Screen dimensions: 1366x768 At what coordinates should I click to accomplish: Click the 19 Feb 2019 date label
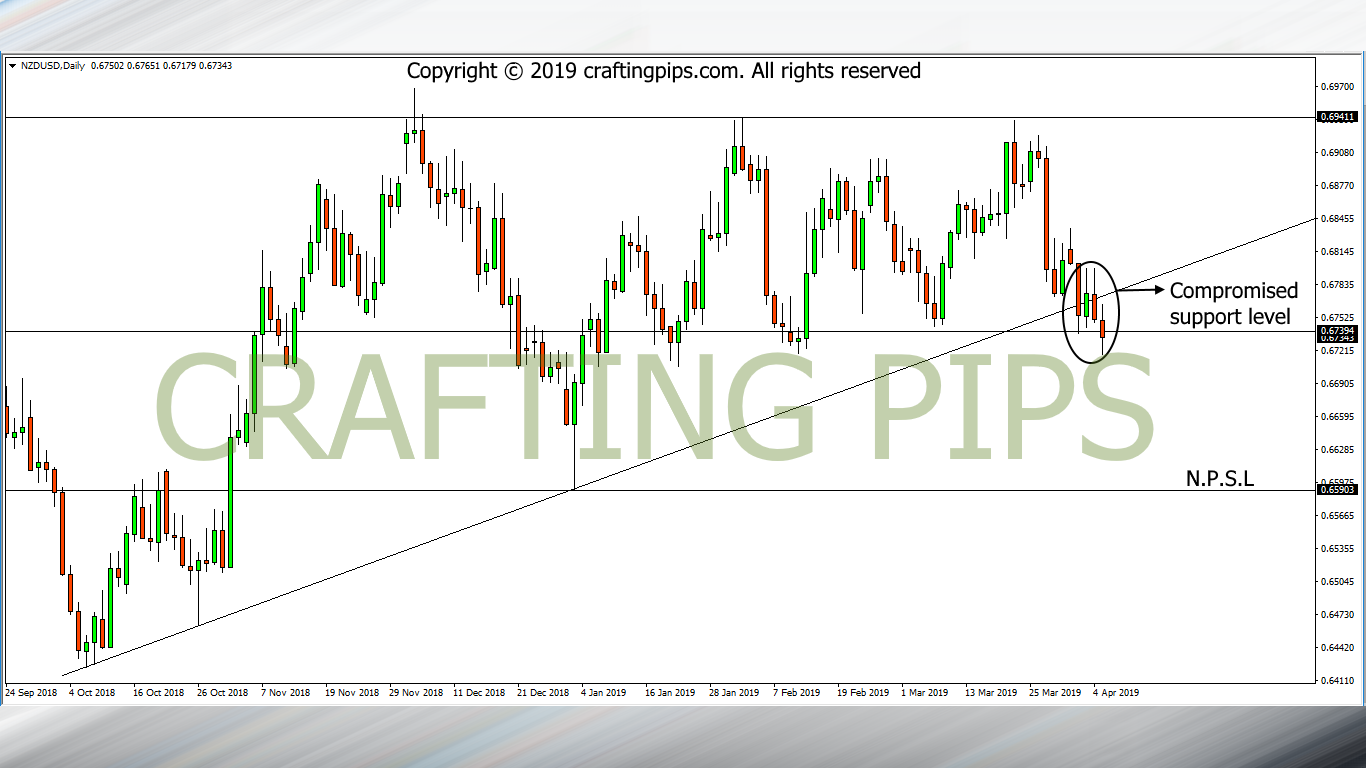point(863,692)
